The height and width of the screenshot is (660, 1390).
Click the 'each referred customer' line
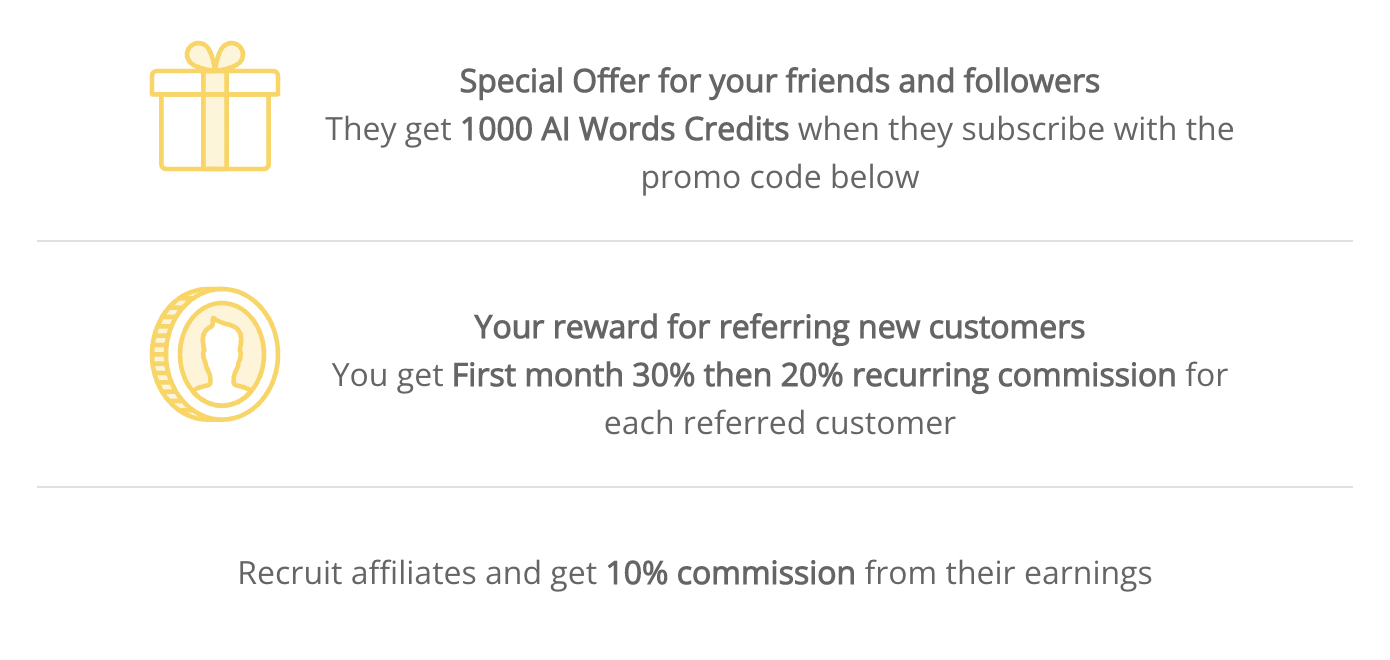click(780, 423)
